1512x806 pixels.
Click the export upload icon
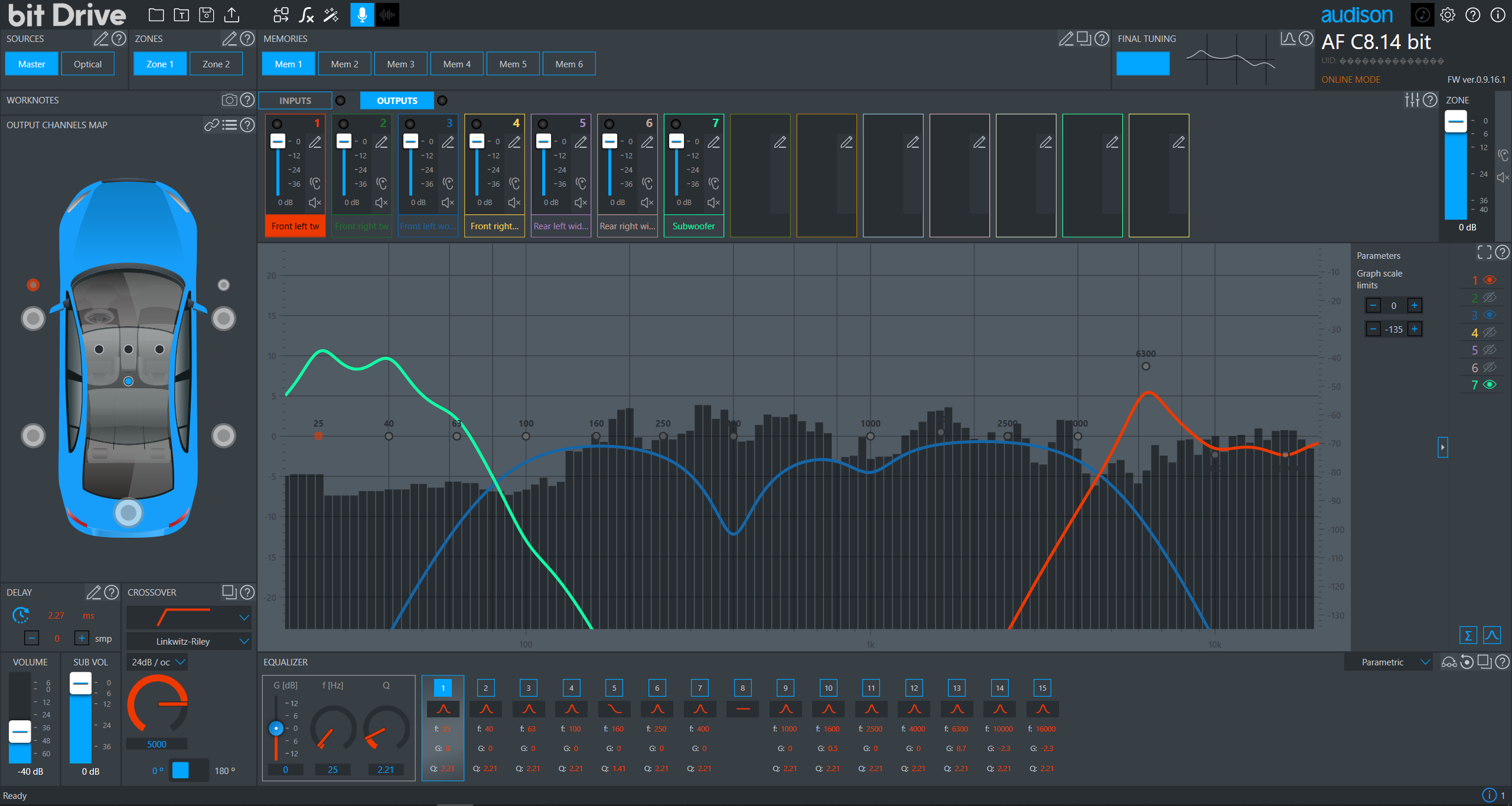click(232, 15)
